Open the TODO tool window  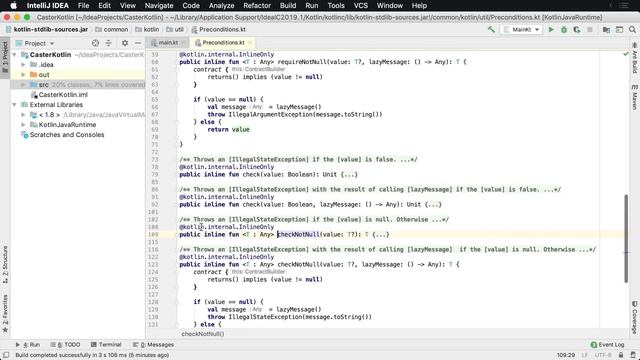tap(65, 344)
